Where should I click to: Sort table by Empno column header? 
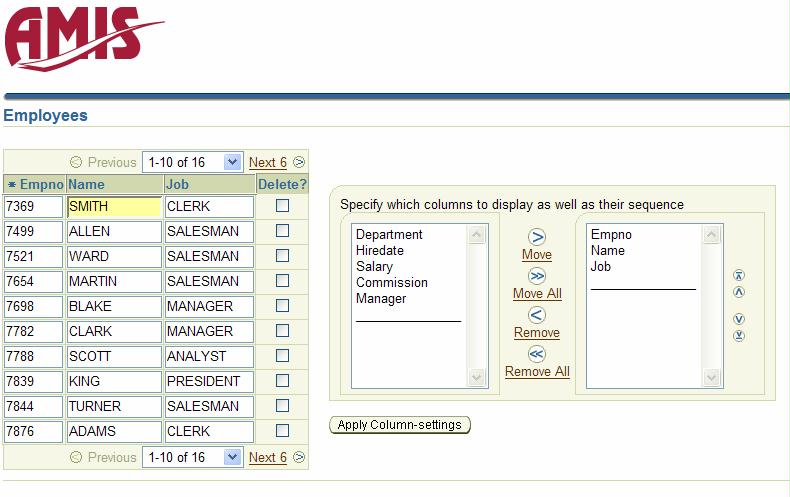point(40,185)
